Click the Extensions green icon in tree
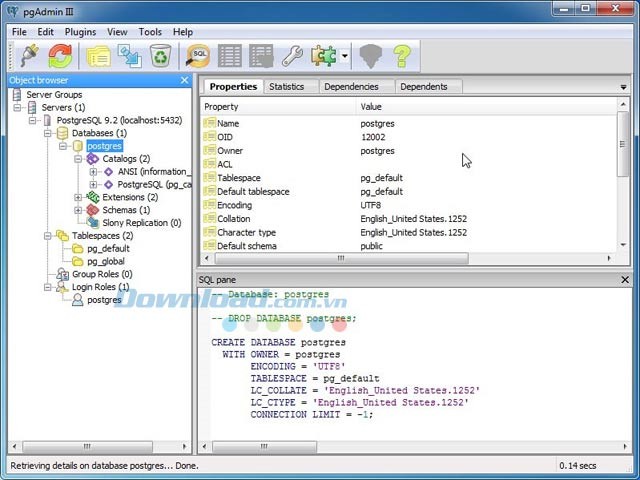This screenshot has height=480, width=640. (x=93, y=198)
